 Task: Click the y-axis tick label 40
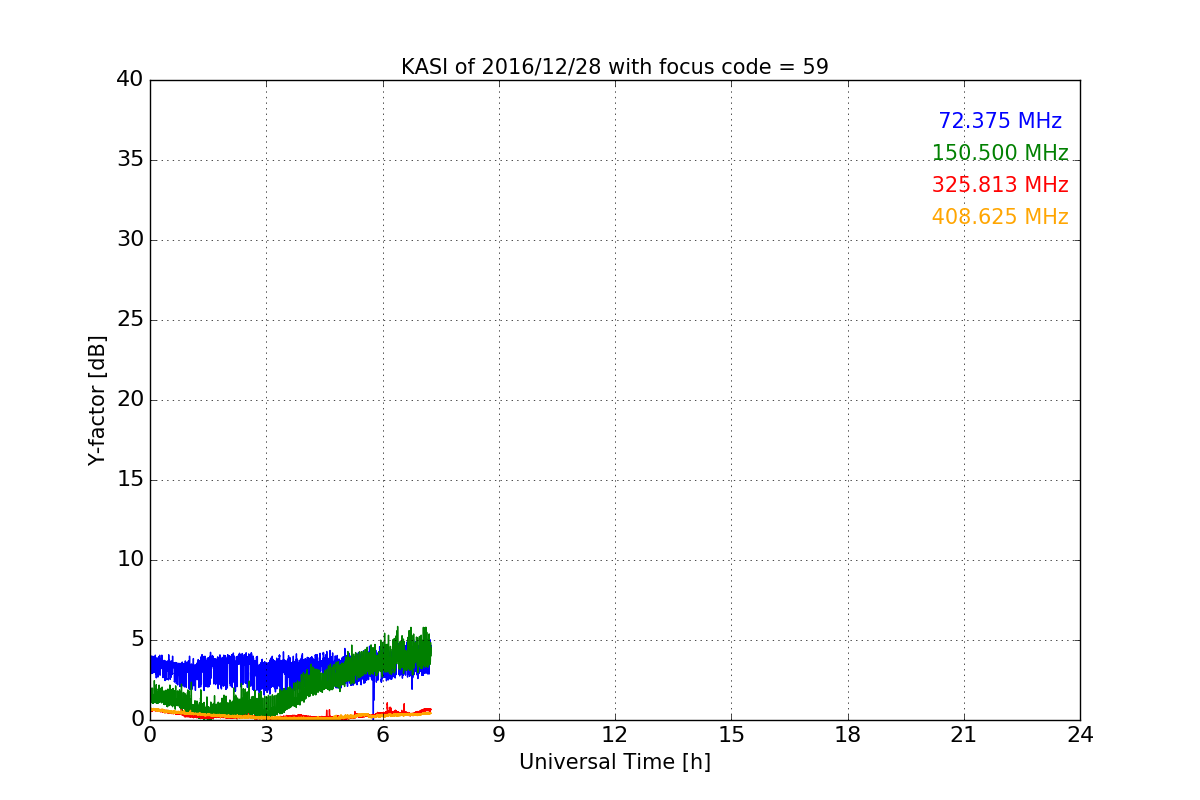(130, 80)
